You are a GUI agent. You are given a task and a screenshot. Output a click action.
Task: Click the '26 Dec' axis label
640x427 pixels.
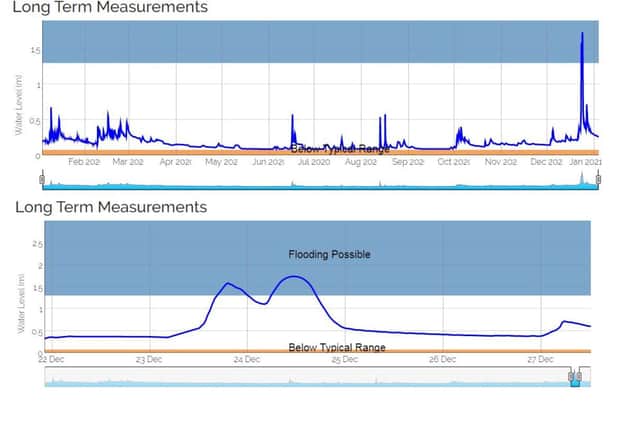pos(442,359)
